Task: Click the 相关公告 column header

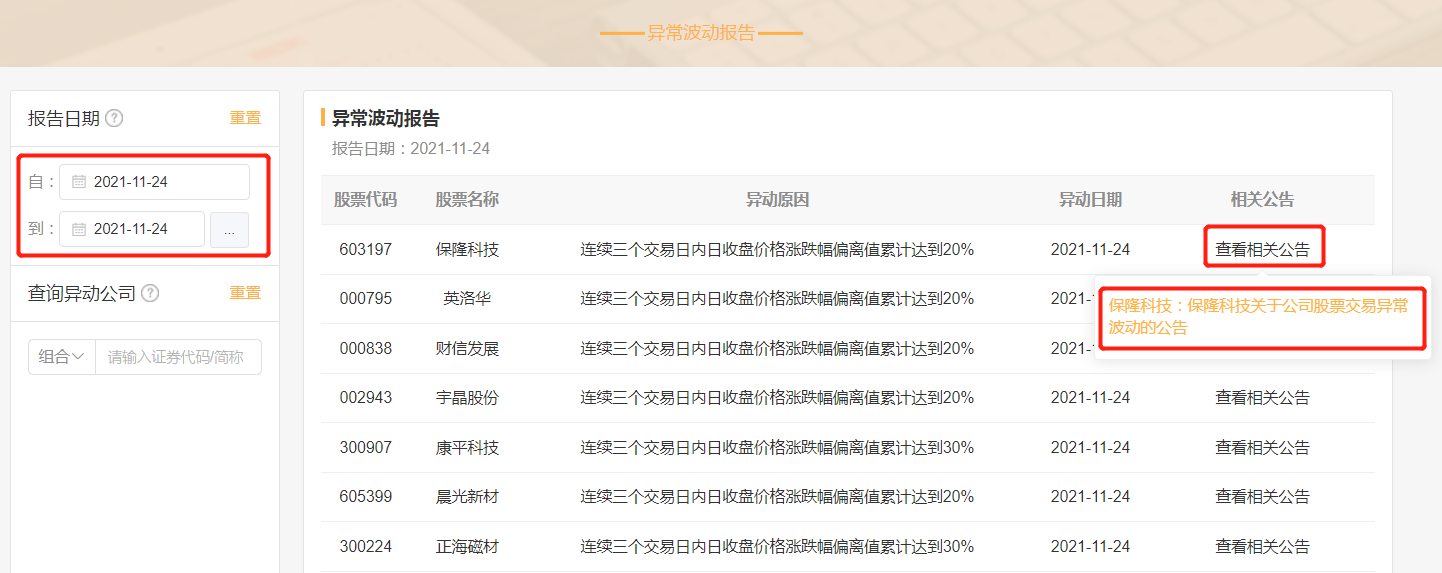Action: click(1262, 200)
